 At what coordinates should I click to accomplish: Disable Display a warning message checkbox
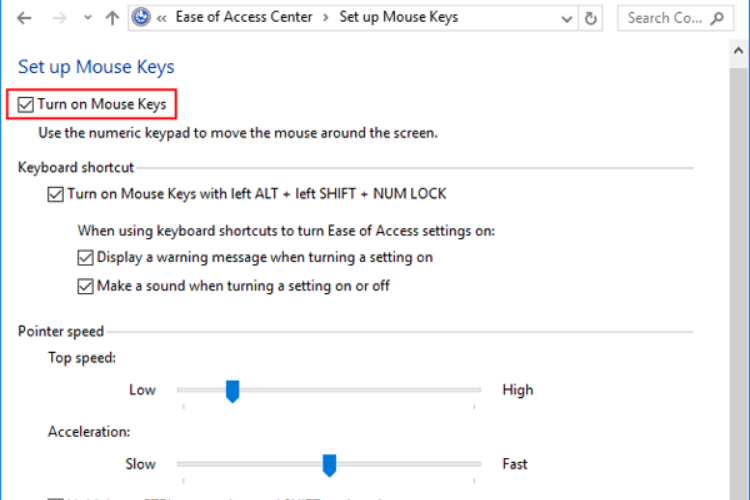click(85, 257)
